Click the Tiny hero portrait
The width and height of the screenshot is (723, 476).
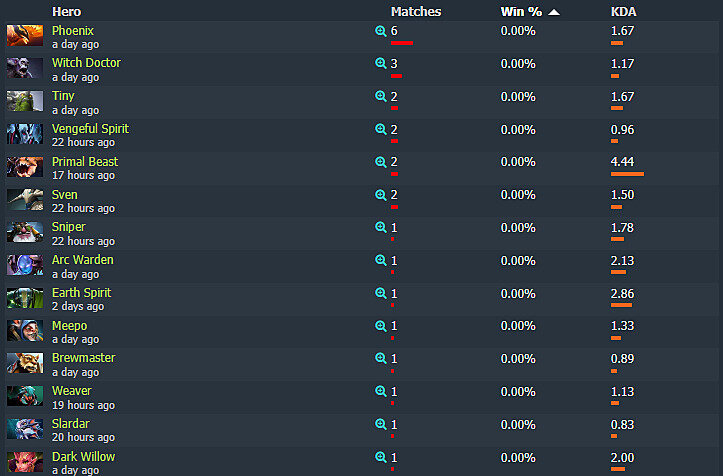tap(25, 101)
